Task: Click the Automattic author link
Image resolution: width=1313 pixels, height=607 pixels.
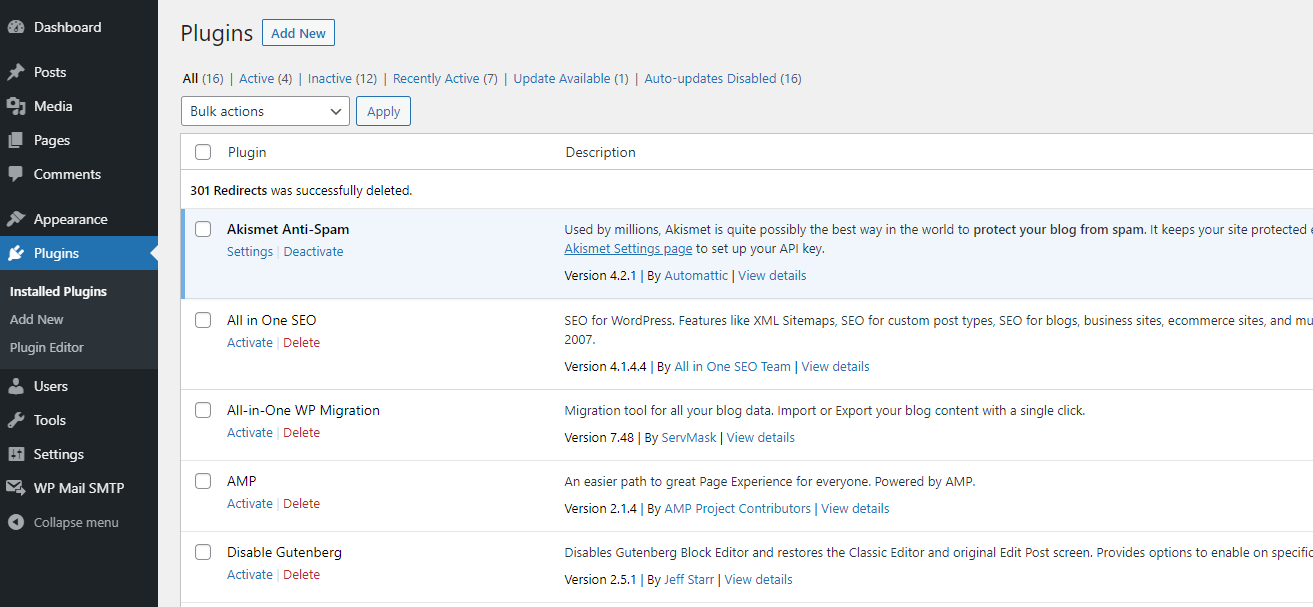Action: [x=696, y=275]
